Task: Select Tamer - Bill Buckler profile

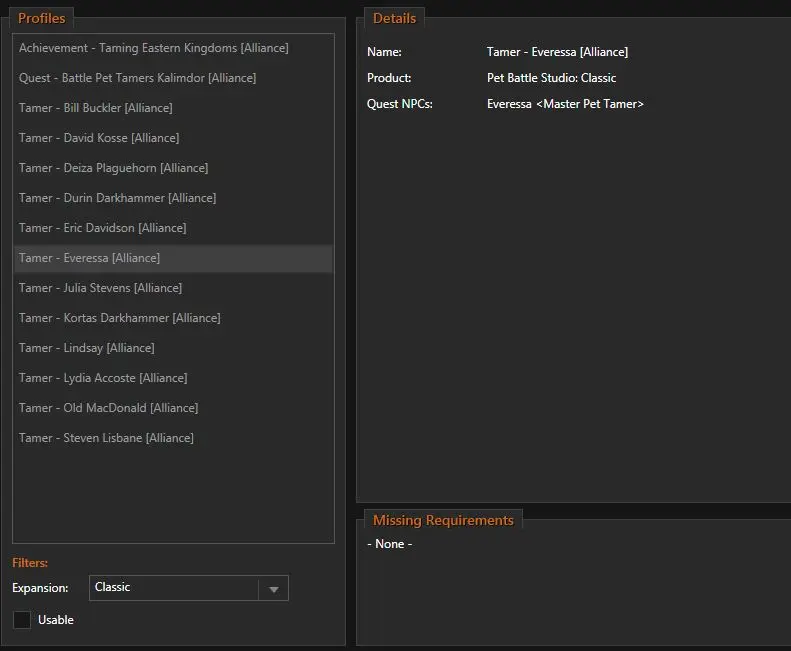Action: 173,107
